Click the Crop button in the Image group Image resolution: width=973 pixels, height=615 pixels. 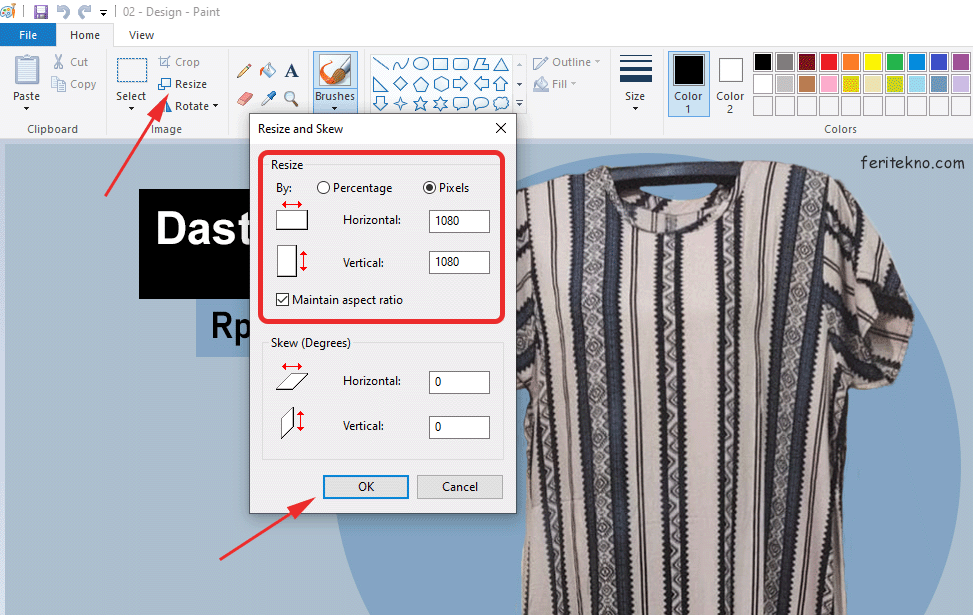pyautogui.click(x=179, y=62)
